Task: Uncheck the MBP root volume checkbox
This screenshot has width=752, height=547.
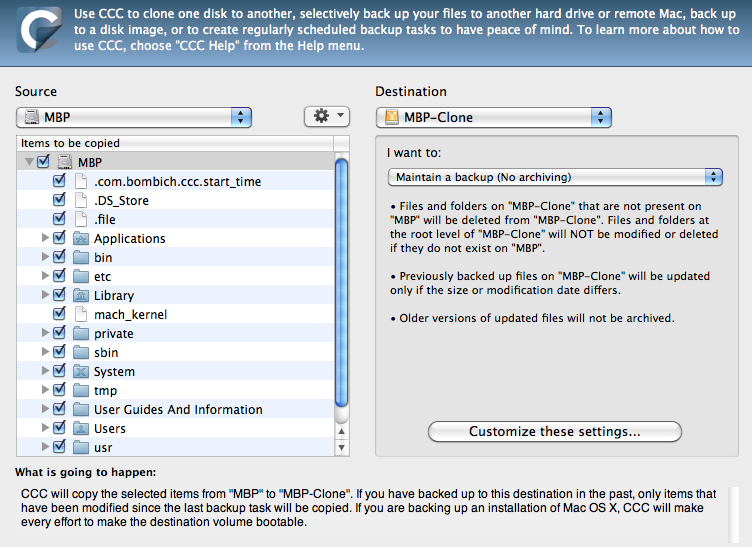Action: tap(43, 162)
